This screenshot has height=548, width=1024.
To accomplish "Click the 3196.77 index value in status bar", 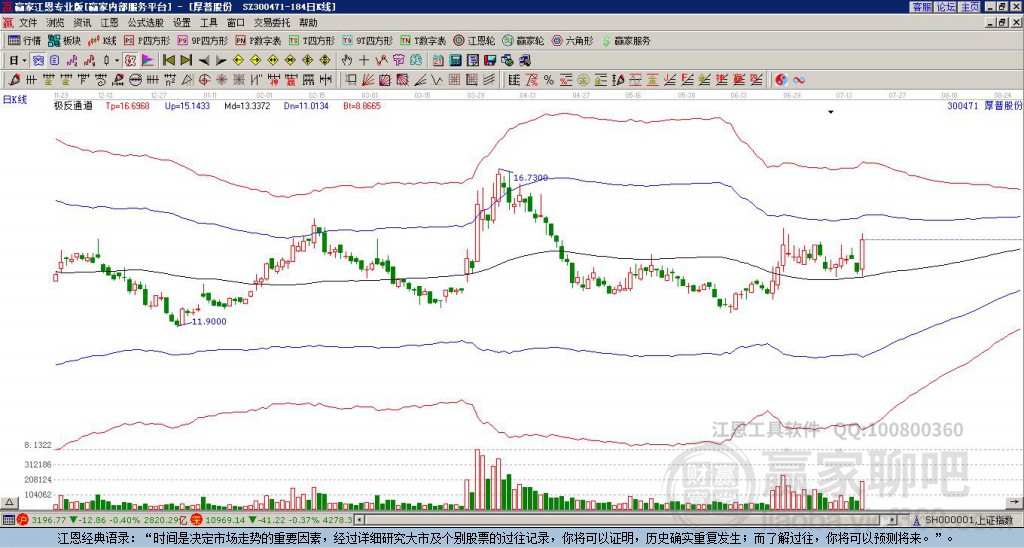I will click(48, 520).
